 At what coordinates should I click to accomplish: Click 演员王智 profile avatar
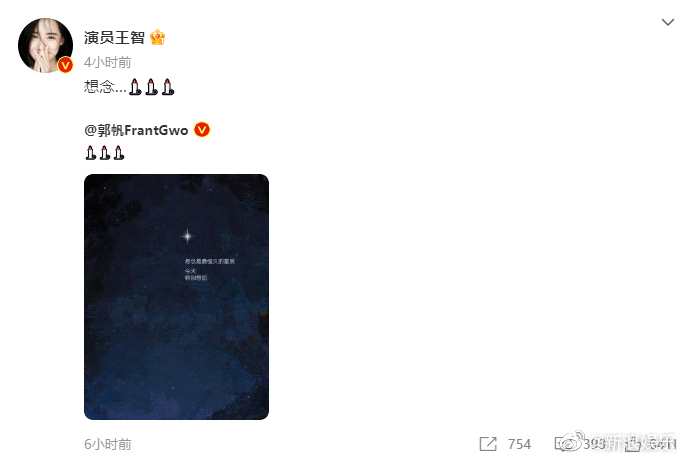point(45,45)
